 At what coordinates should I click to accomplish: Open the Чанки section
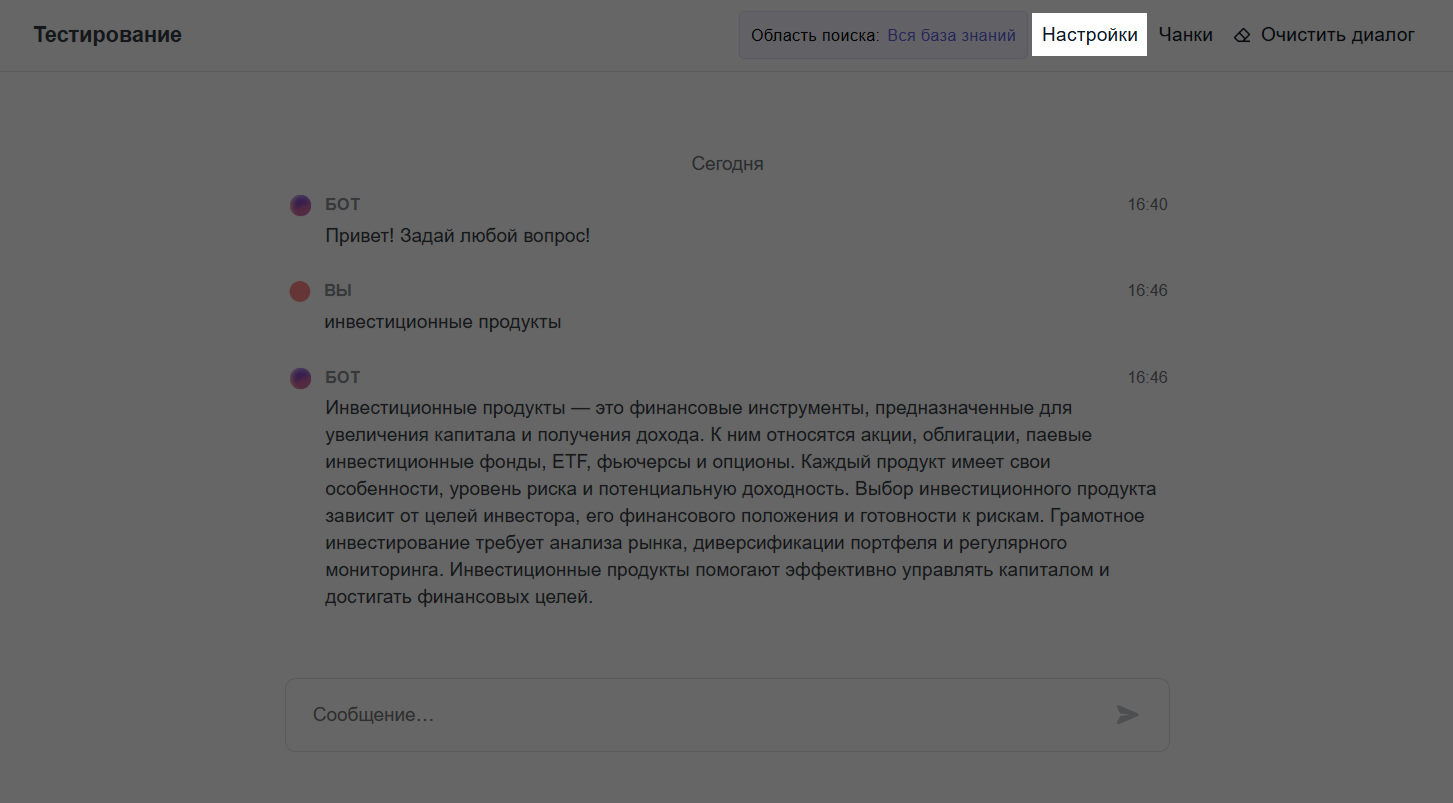coord(1185,35)
